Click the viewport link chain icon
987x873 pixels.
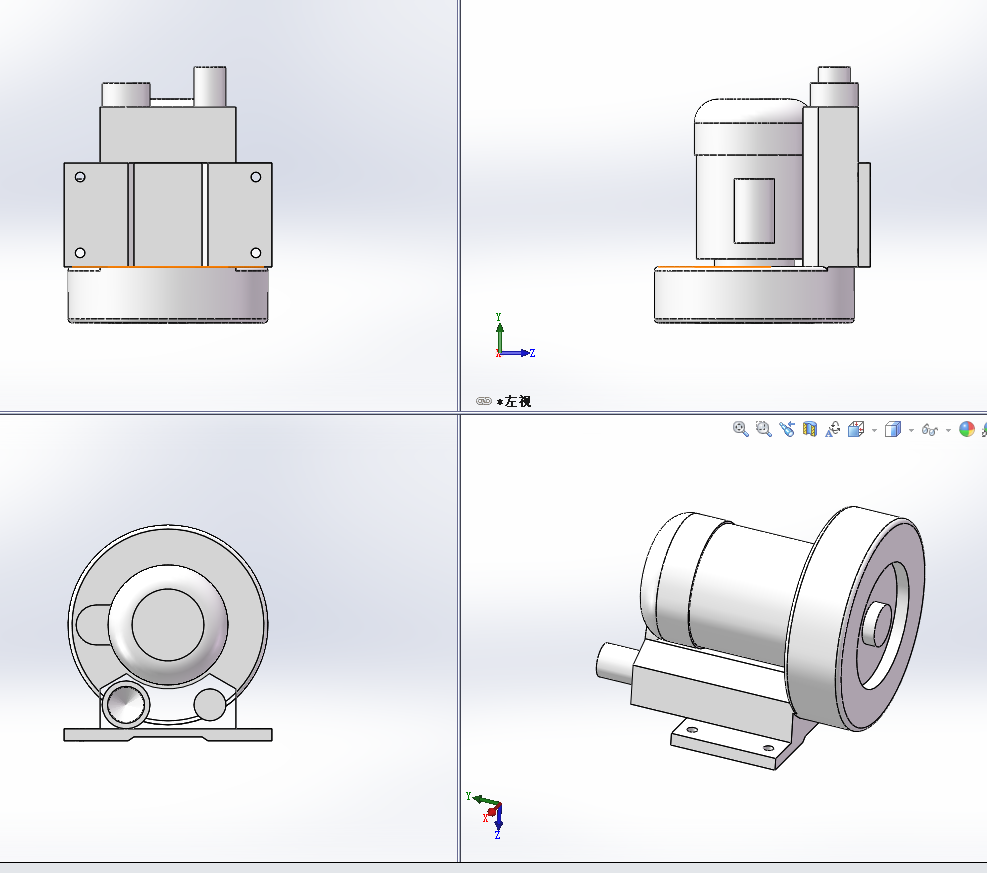pos(483,401)
